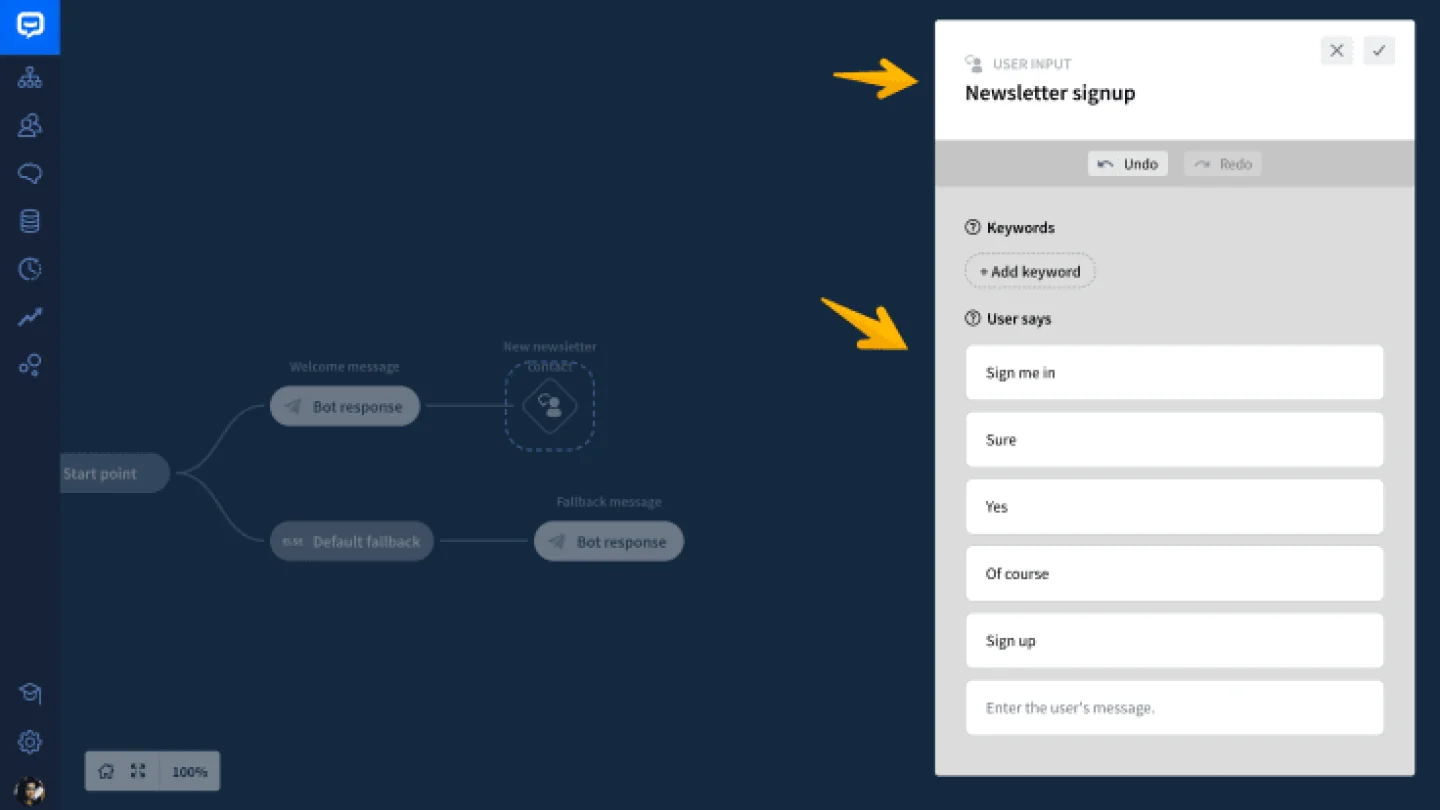Viewport: 1440px width, 810px height.
Task: Close the Newsletter signup panel with X
Action: coord(1337,50)
